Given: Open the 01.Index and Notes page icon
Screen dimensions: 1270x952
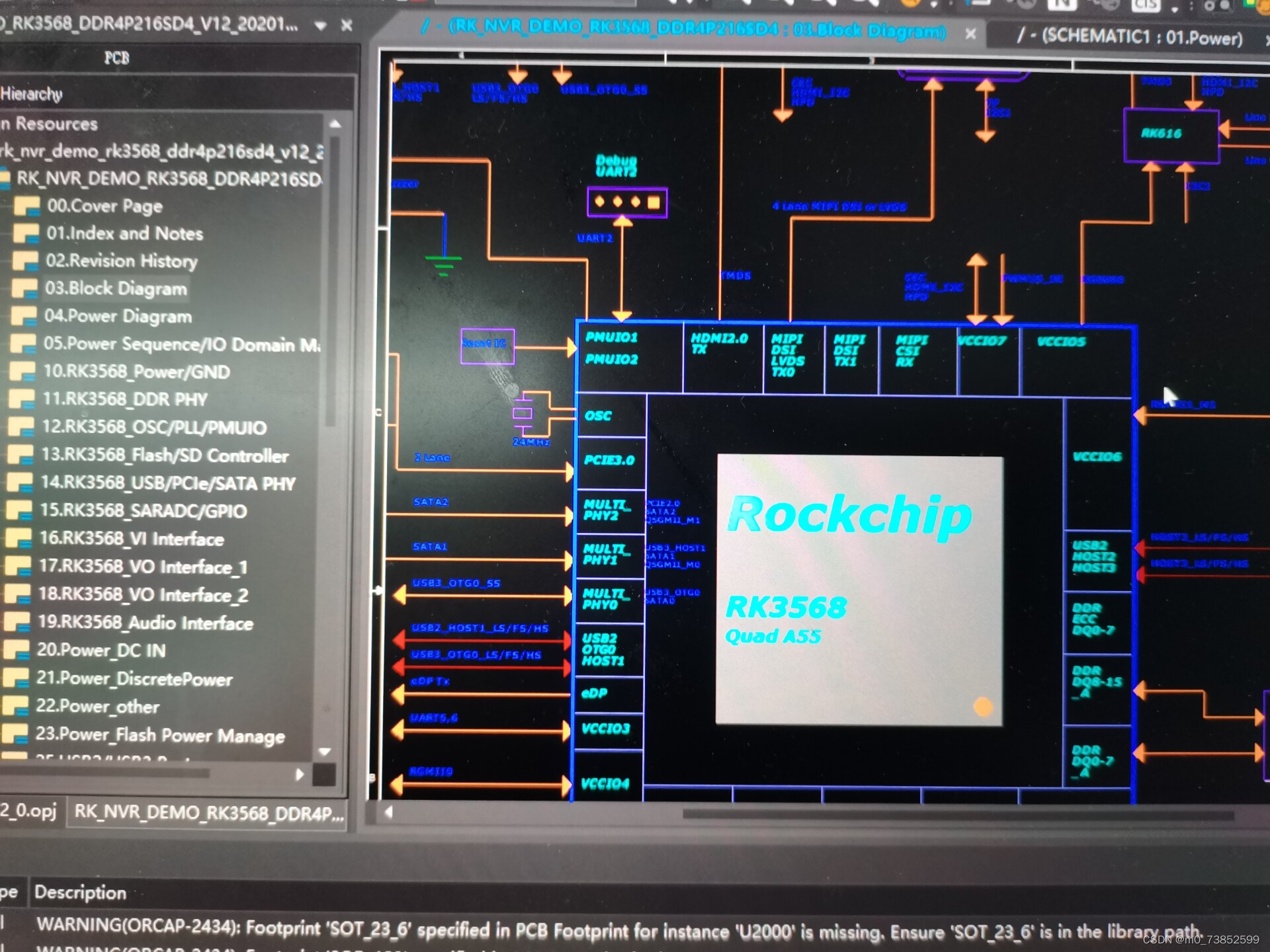Looking at the screenshot, I should [x=25, y=234].
